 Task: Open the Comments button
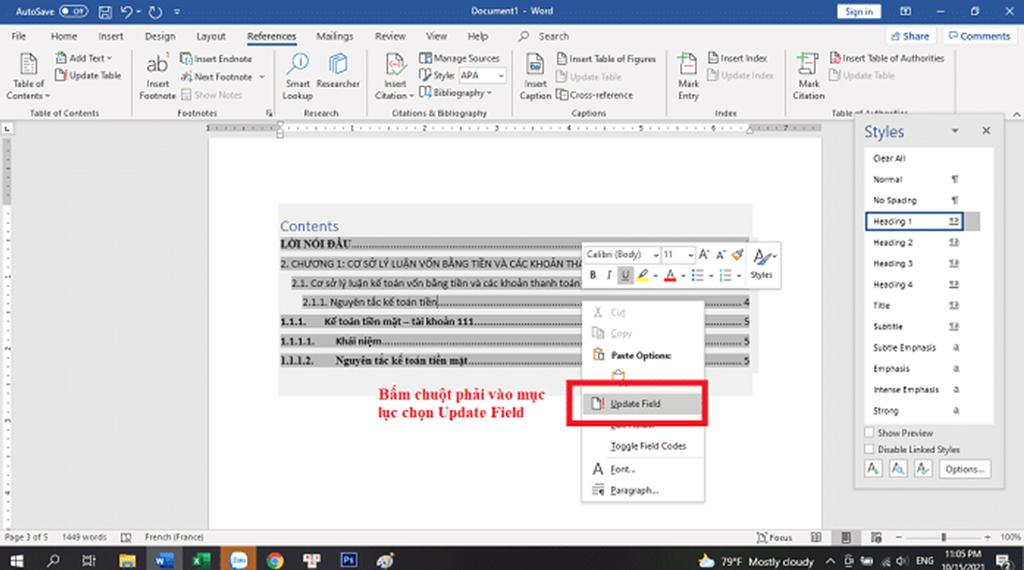point(979,37)
